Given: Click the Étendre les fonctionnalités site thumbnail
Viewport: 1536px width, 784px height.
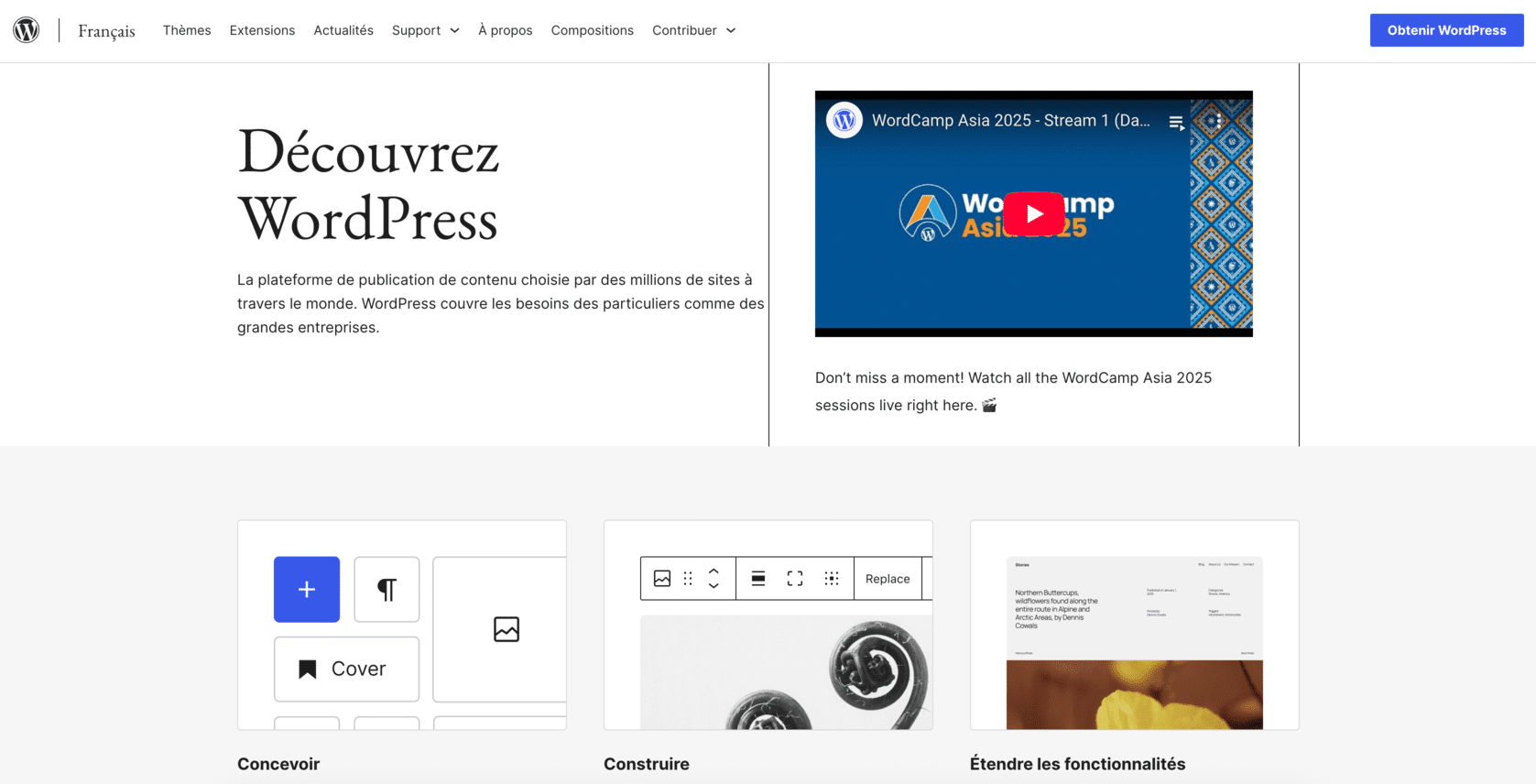Looking at the screenshot, I should pos(1134,642).
